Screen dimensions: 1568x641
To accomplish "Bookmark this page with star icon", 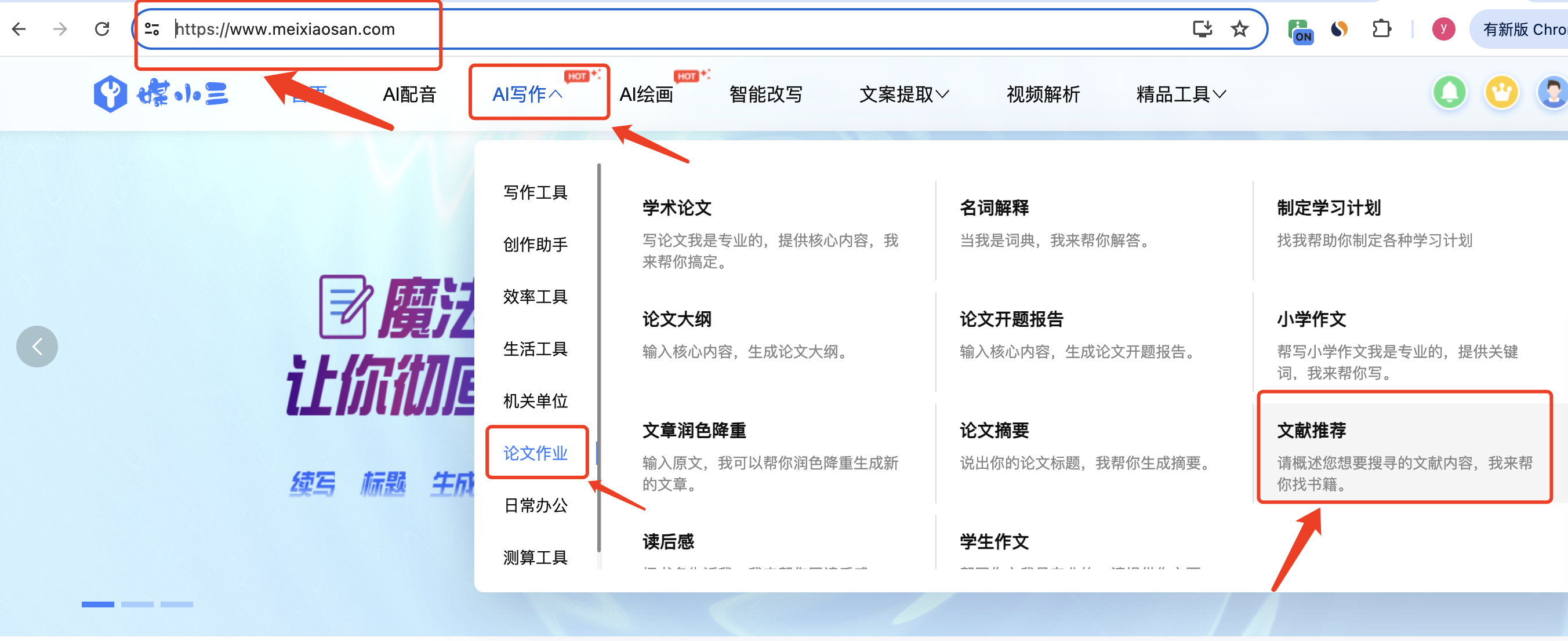I will 1239,28.
